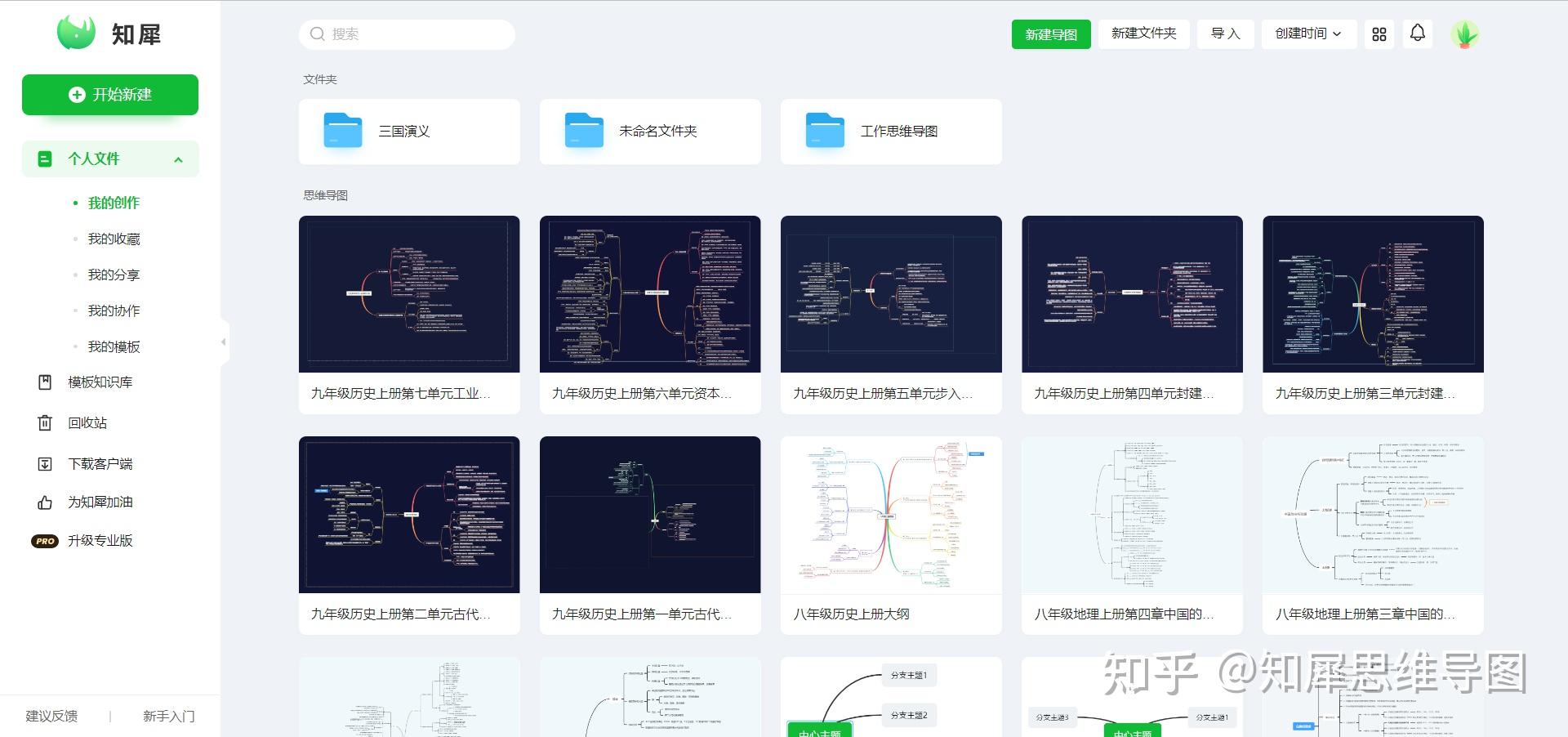Click the search magnifier icon

click(318, 33)
